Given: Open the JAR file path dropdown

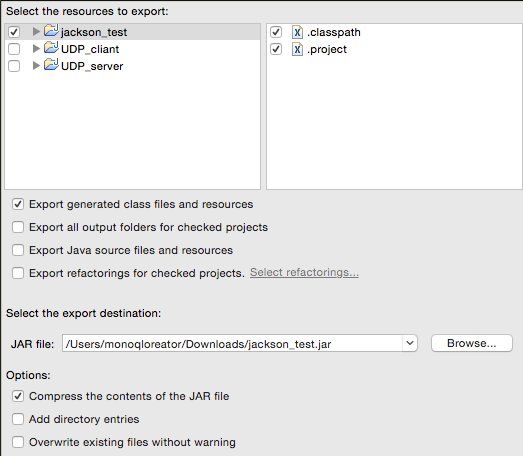Looking at the screenshot, I should (x=410, y=343).
